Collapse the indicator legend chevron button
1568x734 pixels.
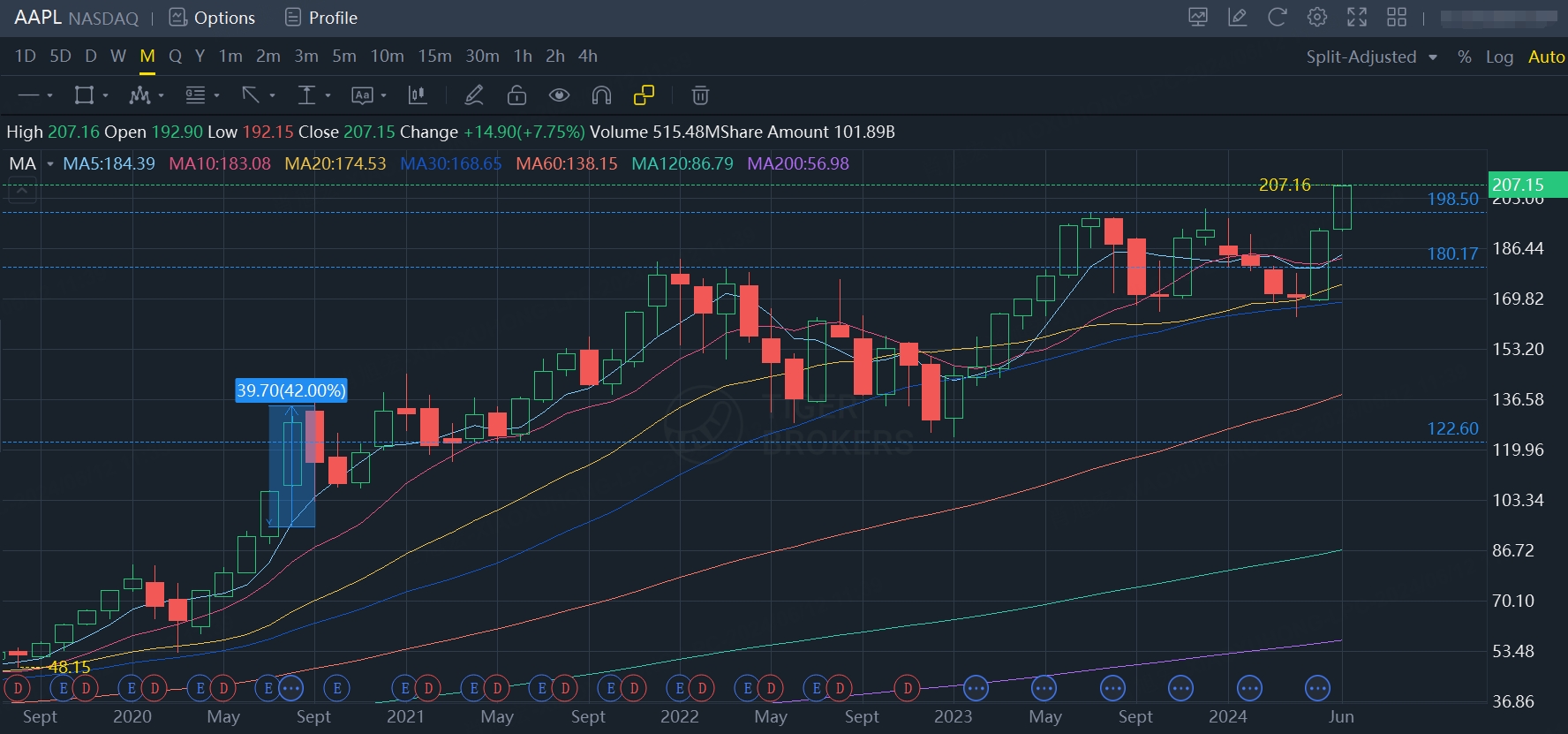pos(22,190)
